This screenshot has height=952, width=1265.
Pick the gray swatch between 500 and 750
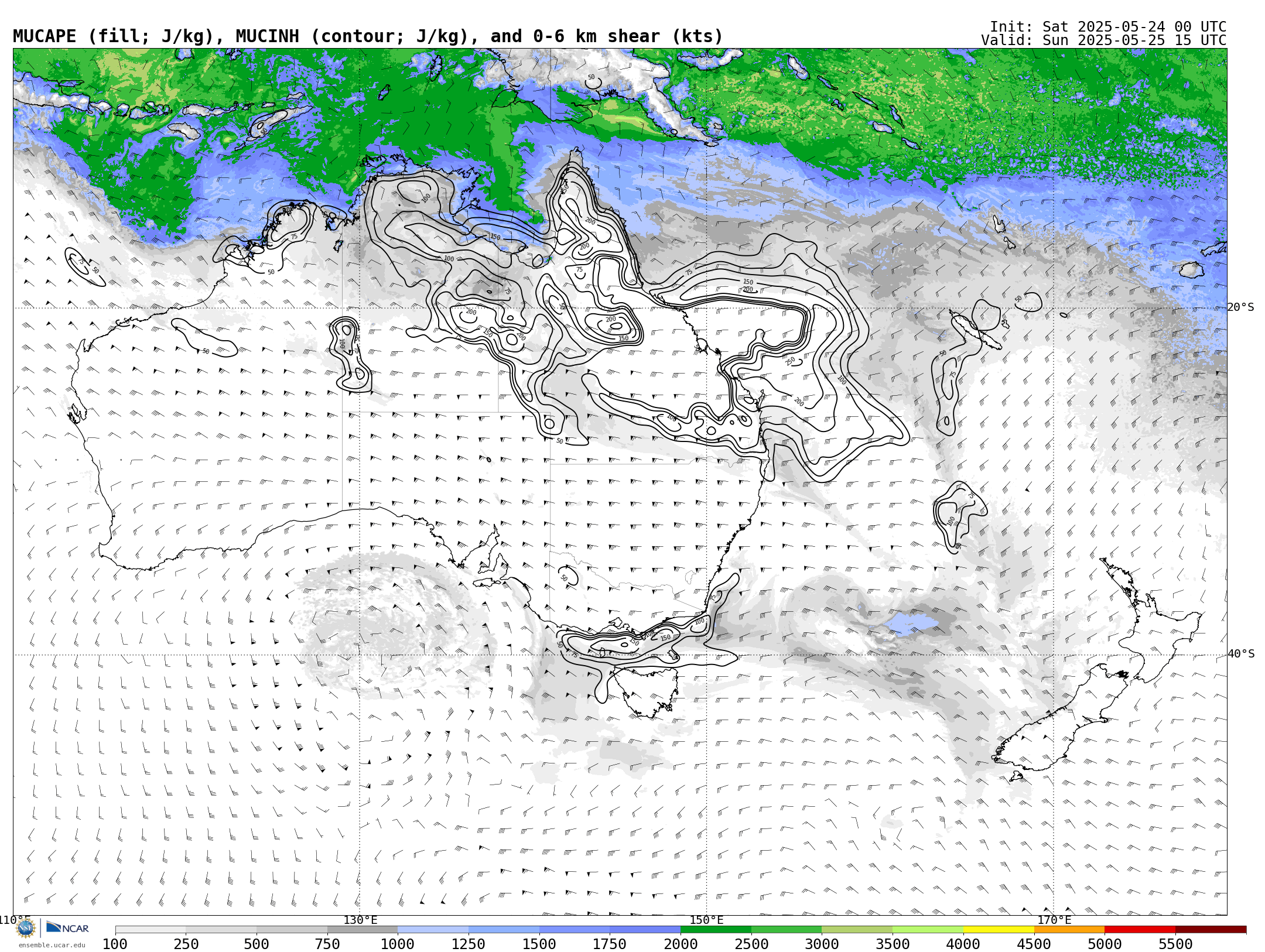point(292,930)
